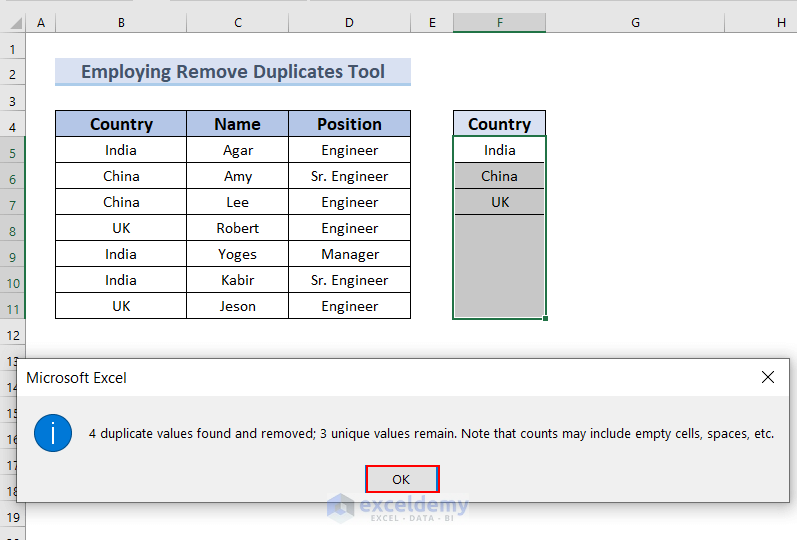797x540 pixels.
Task: Click the Lee name cell
Action: point(237,202)
